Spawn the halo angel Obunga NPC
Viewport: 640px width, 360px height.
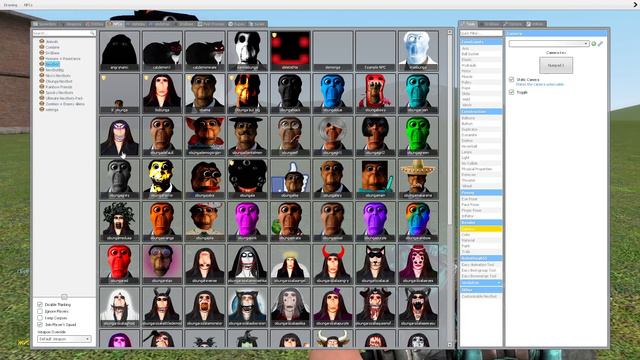point(290,264)
